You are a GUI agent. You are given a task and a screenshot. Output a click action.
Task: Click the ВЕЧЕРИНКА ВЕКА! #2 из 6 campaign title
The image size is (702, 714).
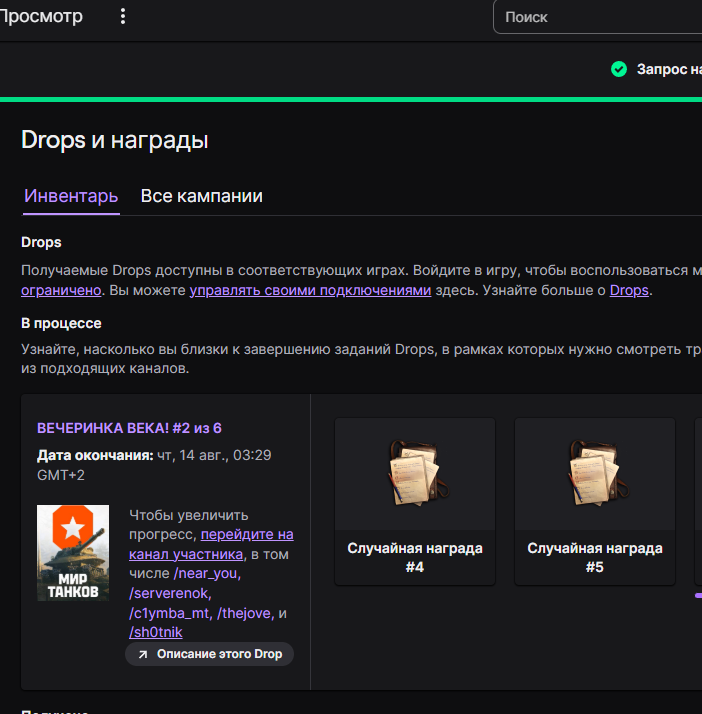pos(129,428)
